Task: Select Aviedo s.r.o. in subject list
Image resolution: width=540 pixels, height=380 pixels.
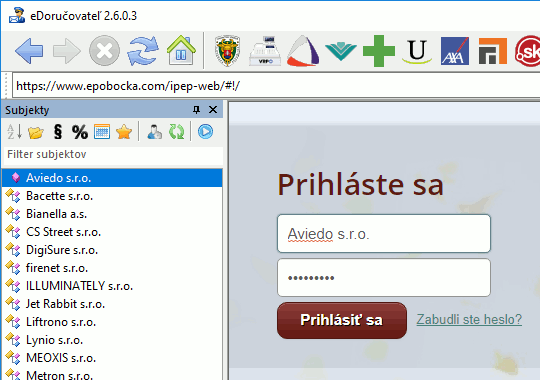Action: (x=112, y=178)
